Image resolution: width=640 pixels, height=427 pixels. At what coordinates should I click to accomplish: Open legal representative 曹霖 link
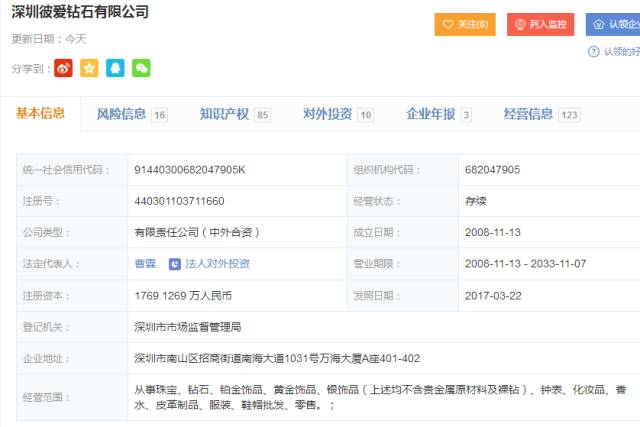pyautogui.click(x=145, y=264)
